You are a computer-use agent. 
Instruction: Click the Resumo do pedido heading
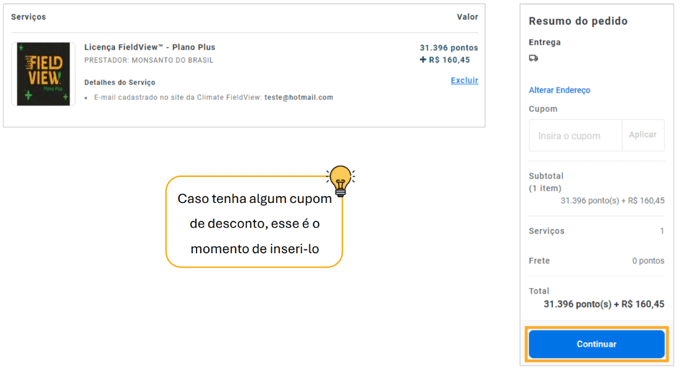coord(578,21)
